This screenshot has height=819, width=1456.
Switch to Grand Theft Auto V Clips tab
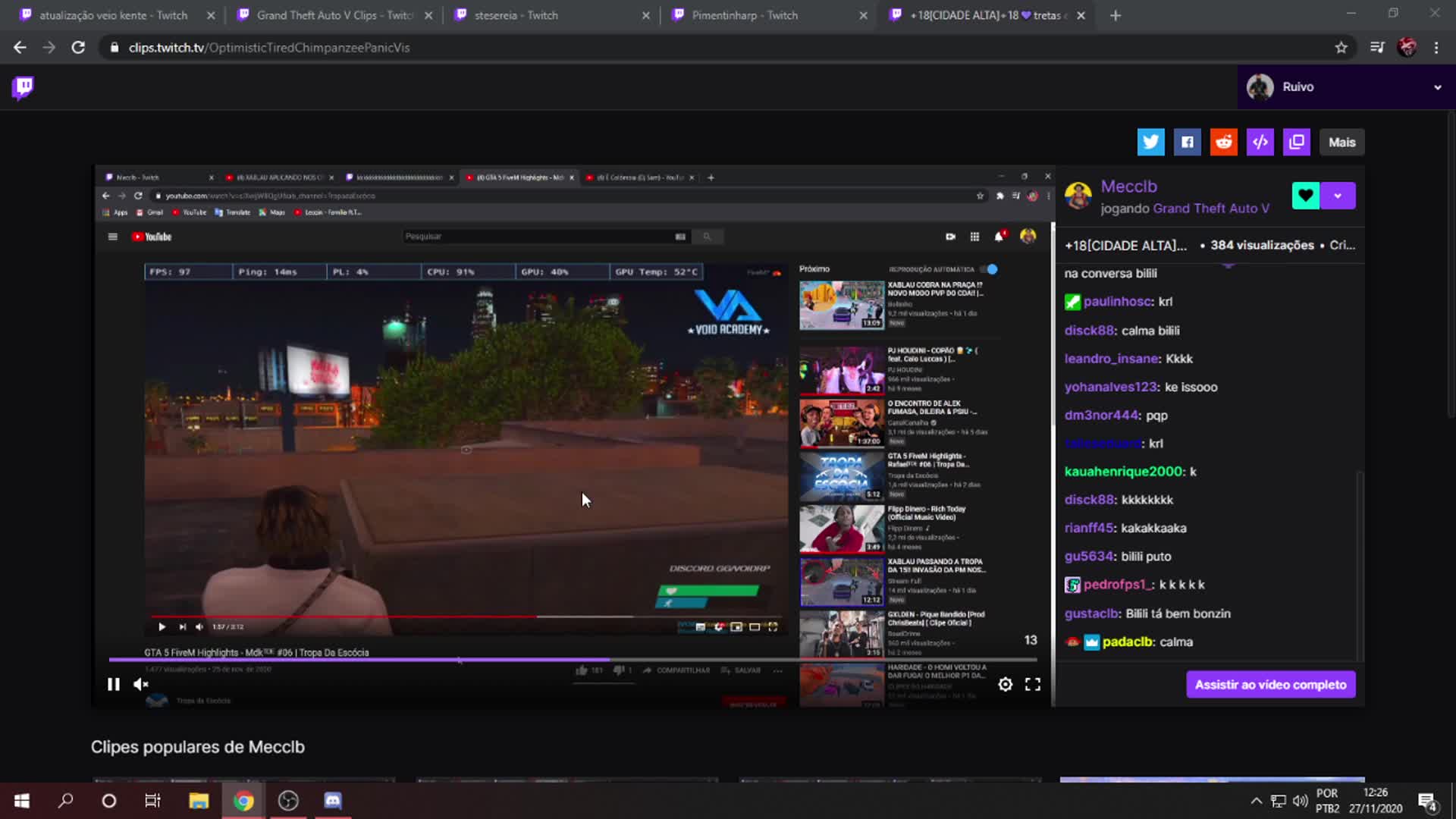point(334,15)
